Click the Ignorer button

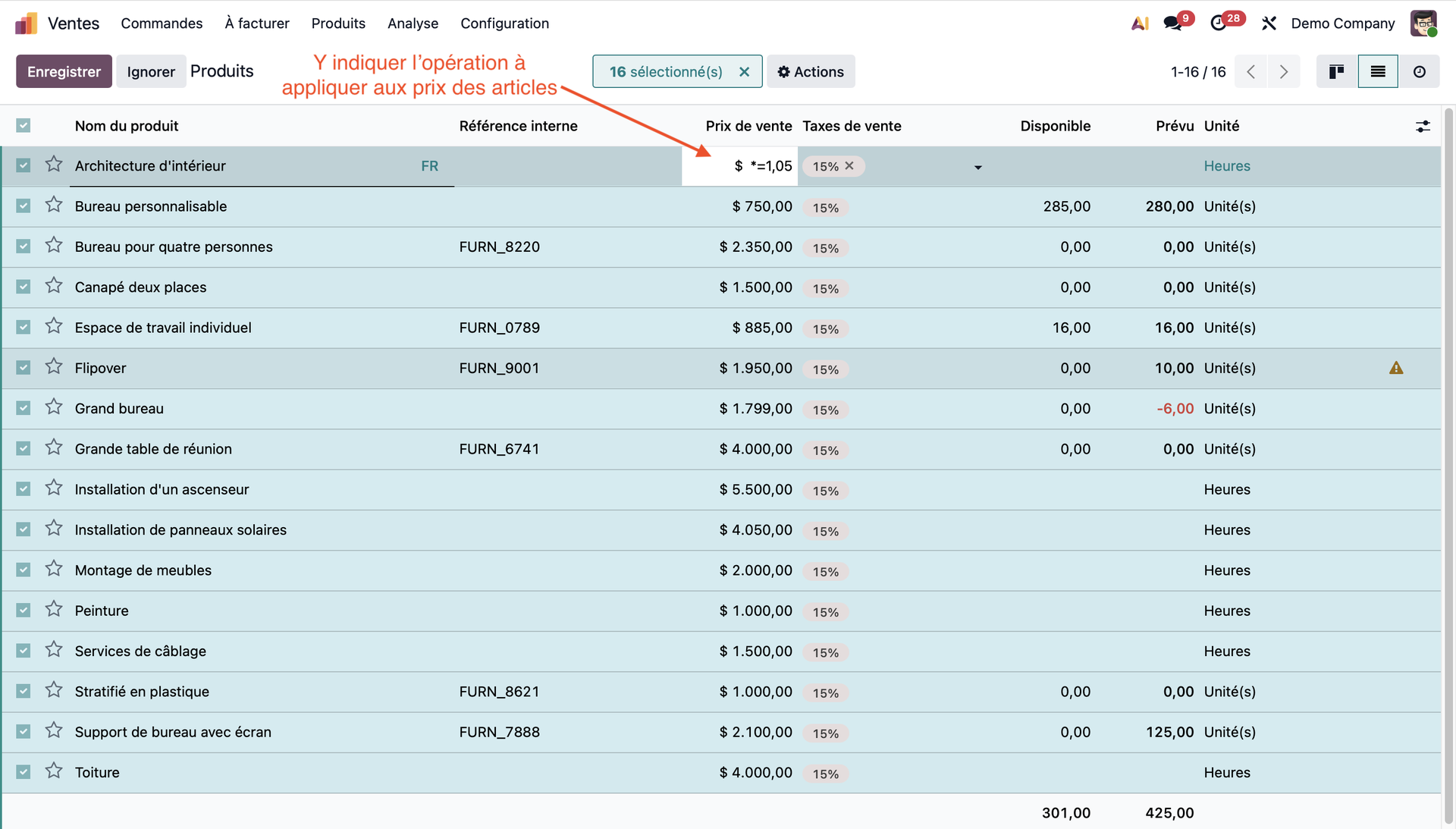[x=151, y=71]
